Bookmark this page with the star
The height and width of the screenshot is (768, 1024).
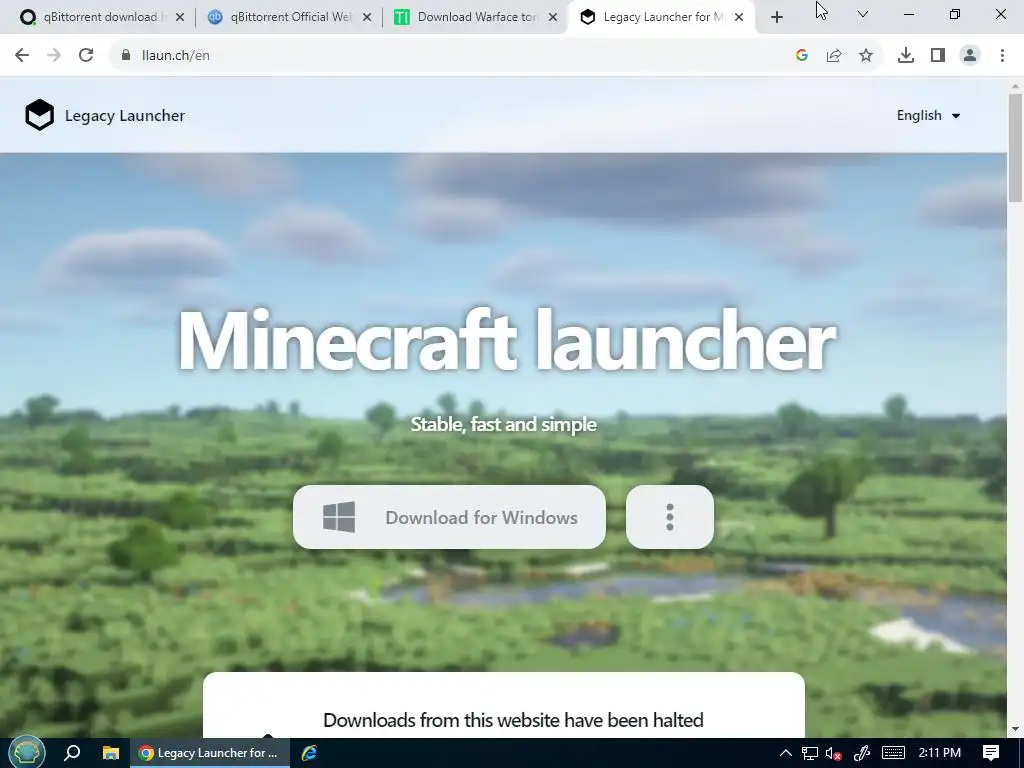[866, 56]
